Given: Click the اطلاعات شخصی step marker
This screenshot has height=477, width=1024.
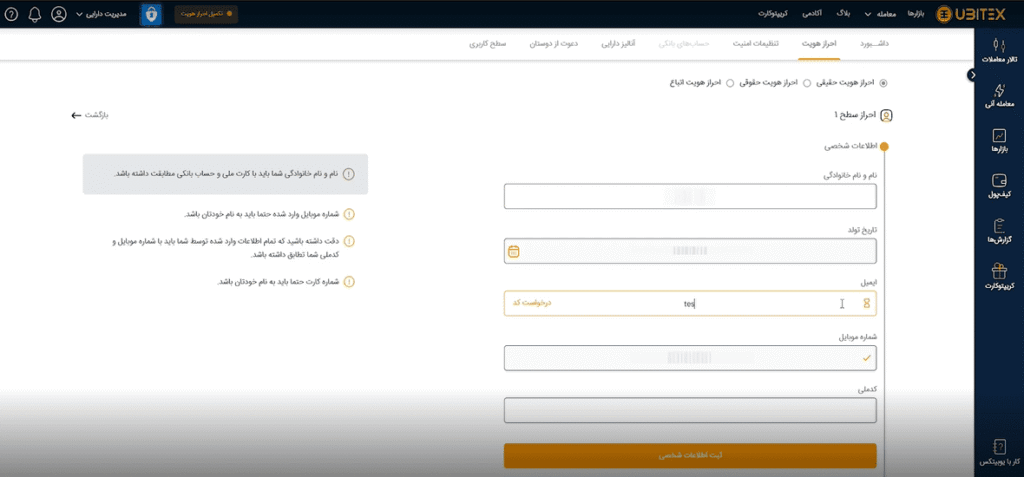Looking at the screenshot, I should click(x=883, y=147).
